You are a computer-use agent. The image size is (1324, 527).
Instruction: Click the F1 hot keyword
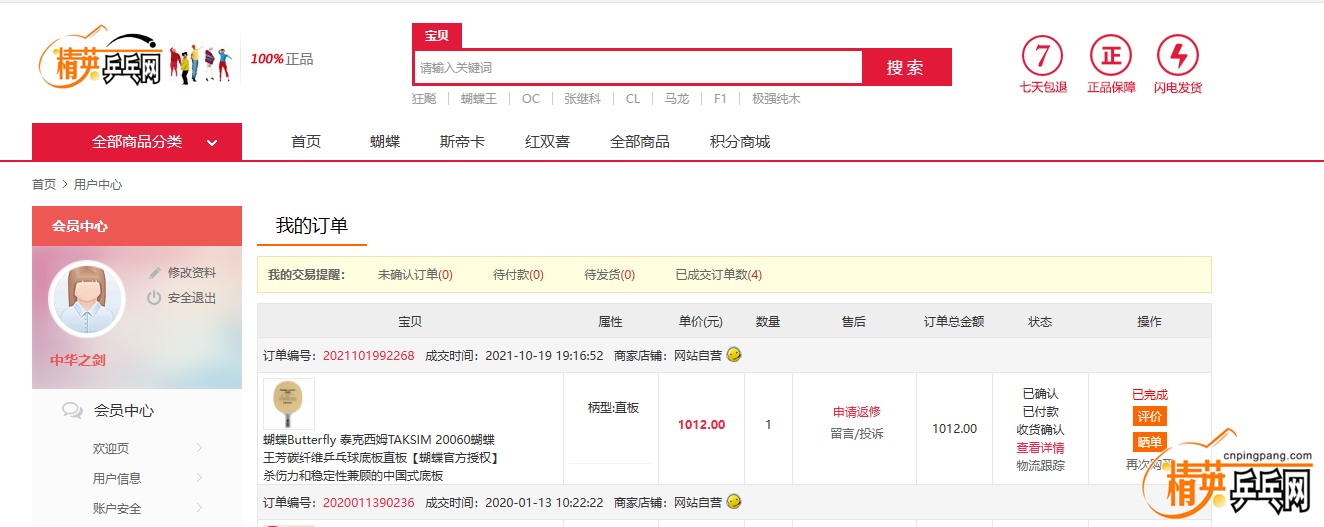(720, 99)
